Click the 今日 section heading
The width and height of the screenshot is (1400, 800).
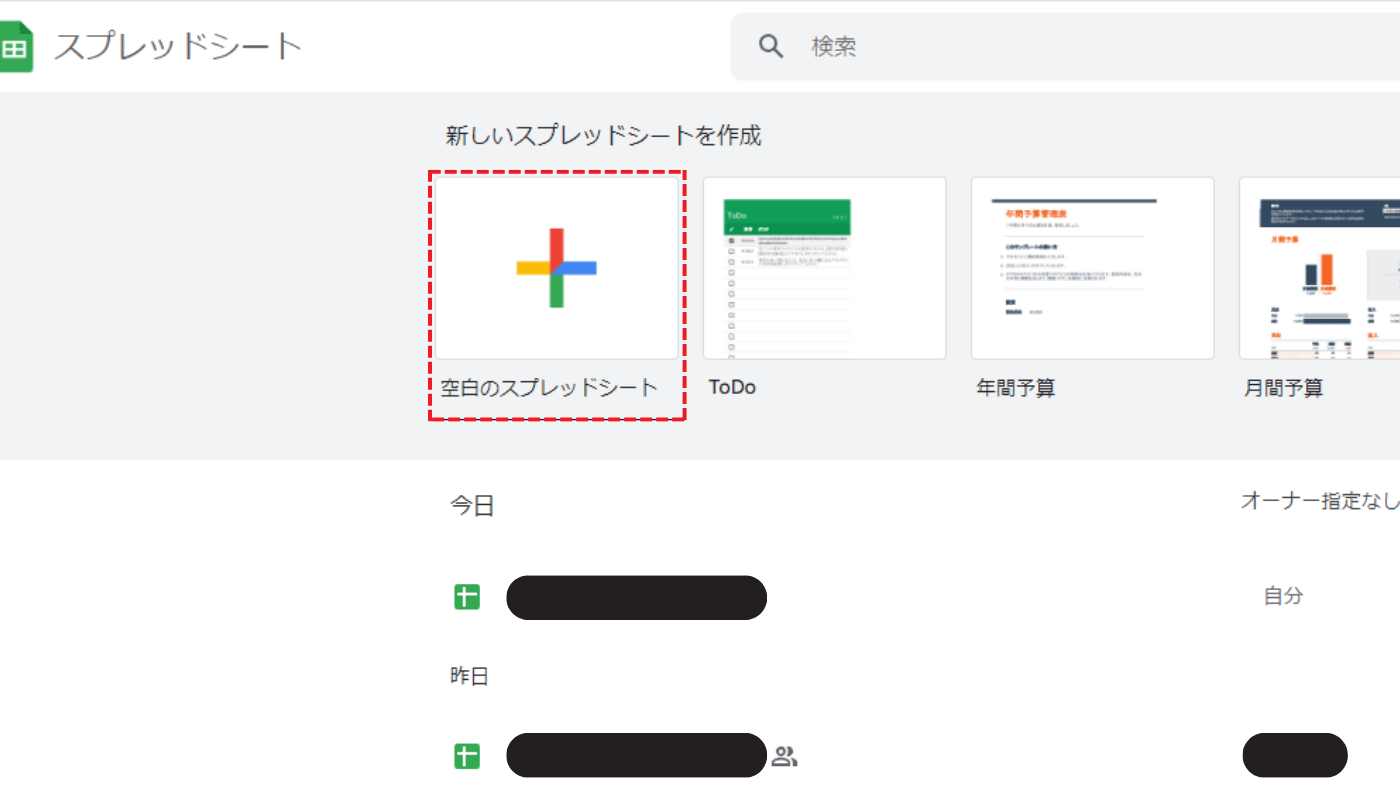(472, 506)
